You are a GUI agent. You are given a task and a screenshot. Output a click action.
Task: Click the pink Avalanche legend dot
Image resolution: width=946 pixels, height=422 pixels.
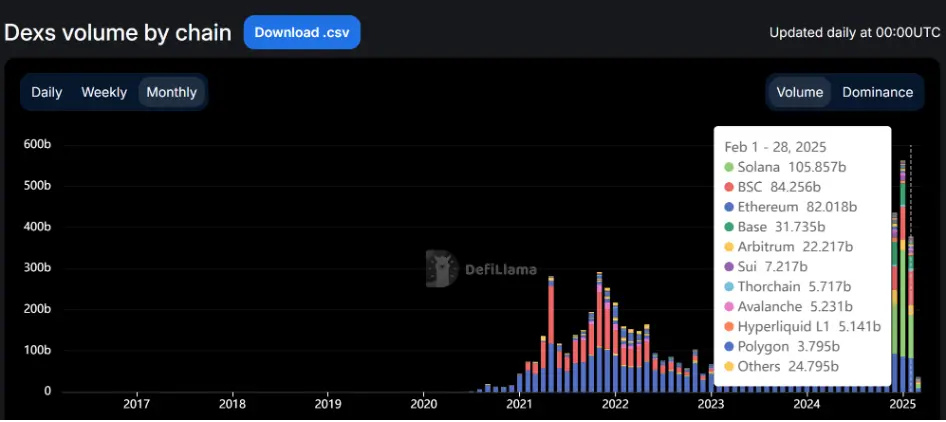pos(730,306)
